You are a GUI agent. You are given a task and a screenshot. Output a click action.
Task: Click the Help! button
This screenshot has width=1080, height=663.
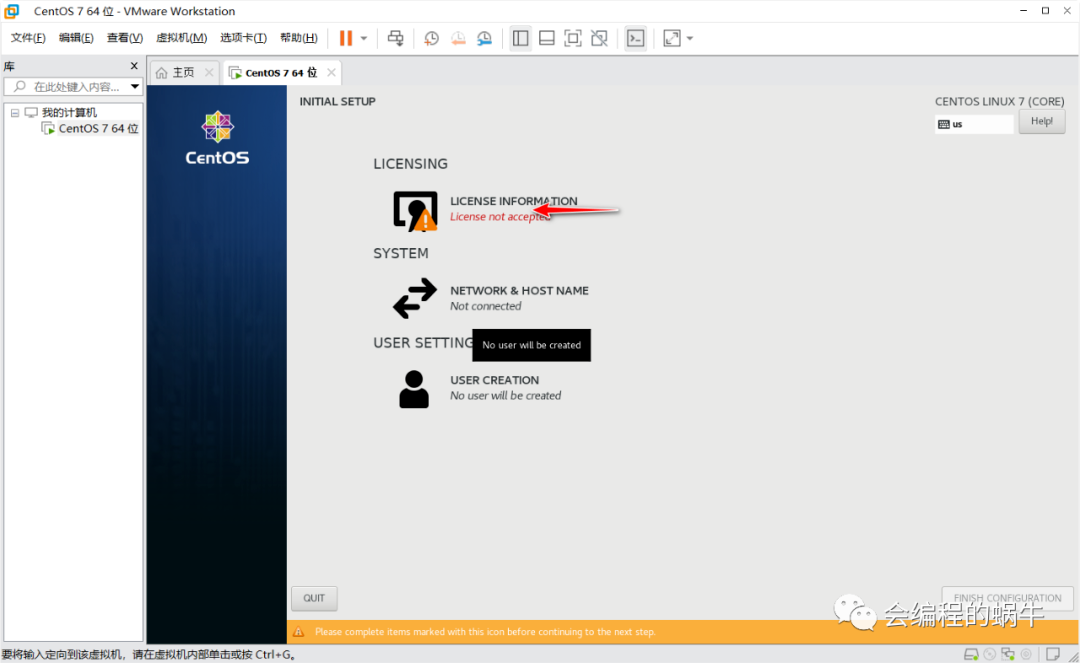click(x=1041, y=121)
